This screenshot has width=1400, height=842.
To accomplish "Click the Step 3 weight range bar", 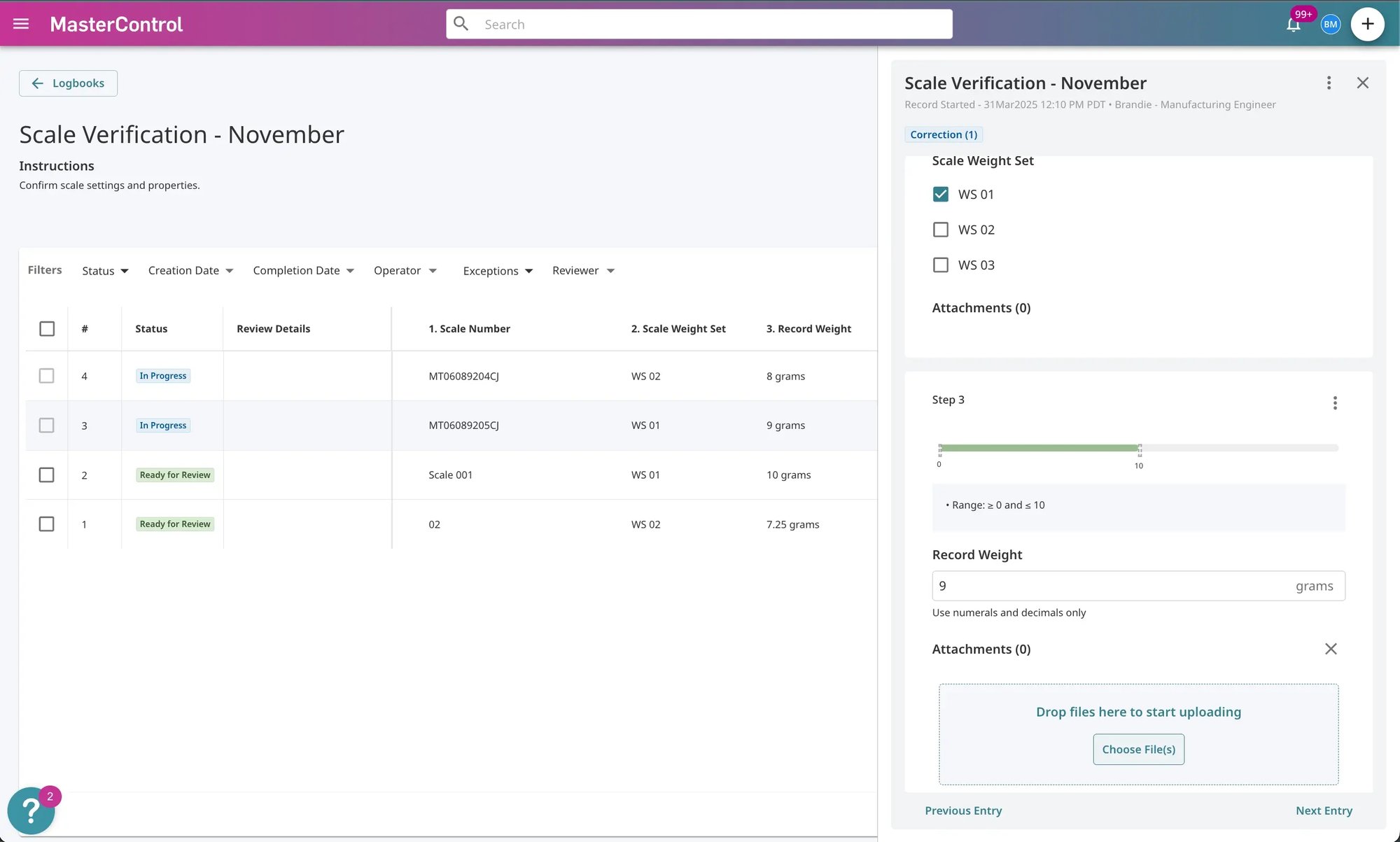I will click(x=1138, y=448).
